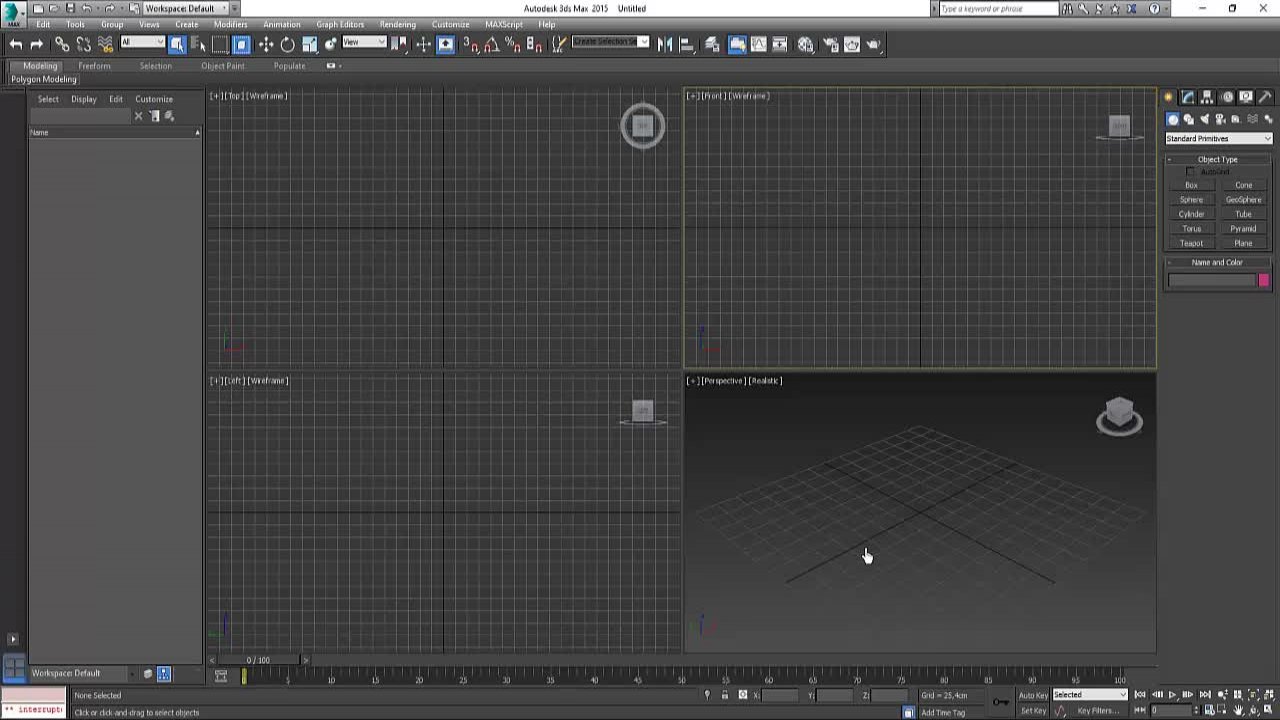
Task: Click the Redo arrow in the main toolbar
Action: 37,44
